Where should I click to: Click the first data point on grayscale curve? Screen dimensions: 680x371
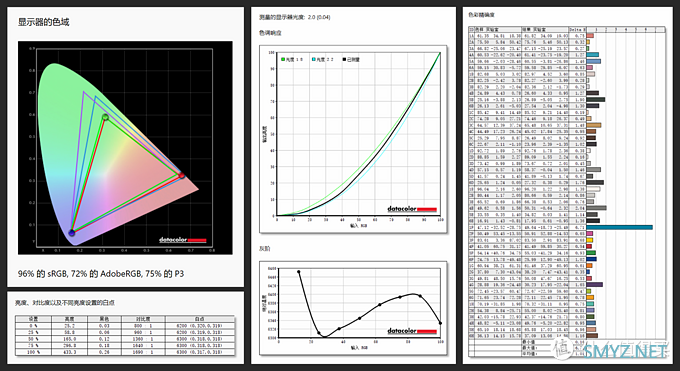[299, 272]
